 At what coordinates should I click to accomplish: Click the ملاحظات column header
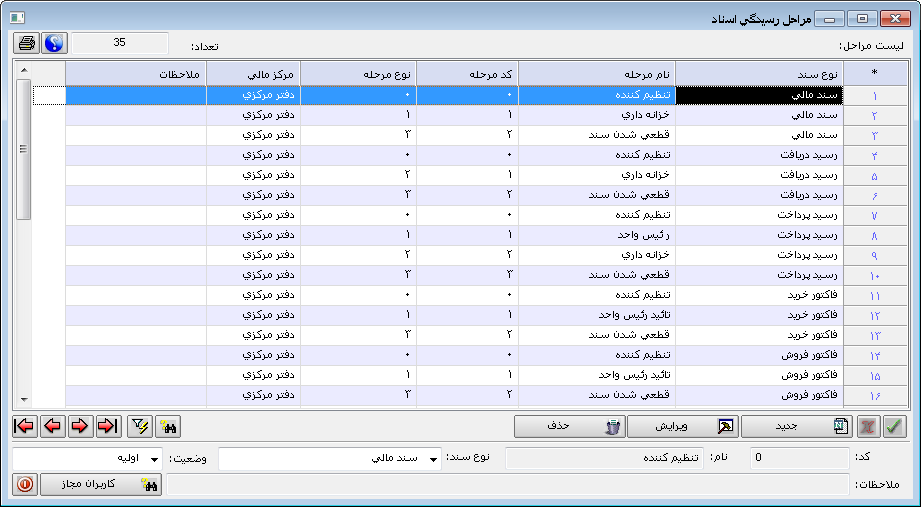click(x=136, y=74)
